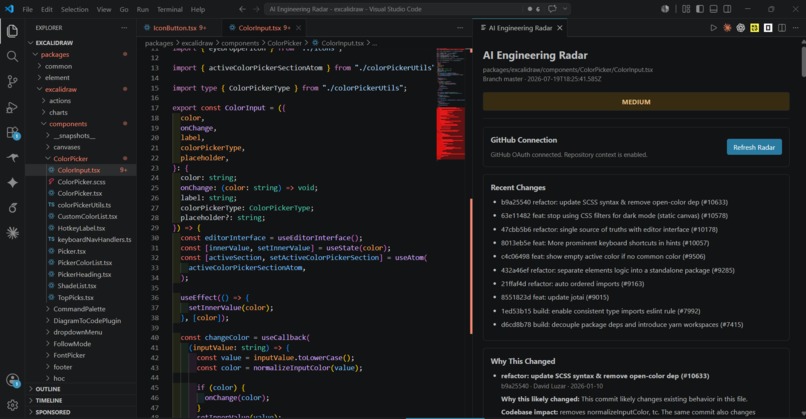Viewport: 806px width, 419px height.
Task: Click the Refresh Radar button
Action: click(754, 147)
